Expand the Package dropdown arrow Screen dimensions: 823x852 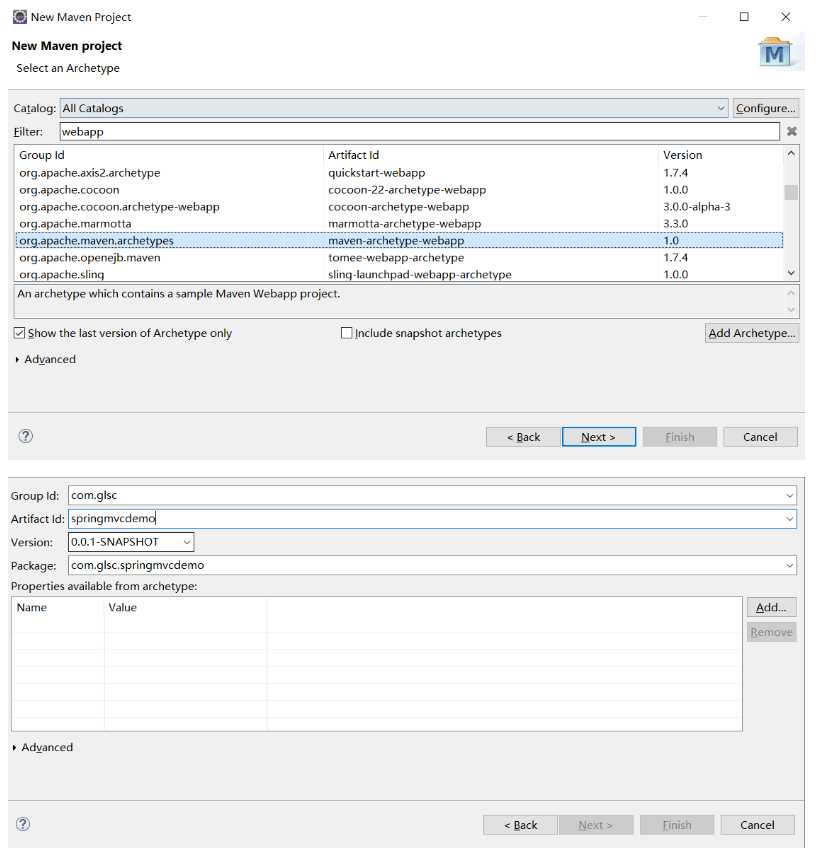tap(789, 565)
